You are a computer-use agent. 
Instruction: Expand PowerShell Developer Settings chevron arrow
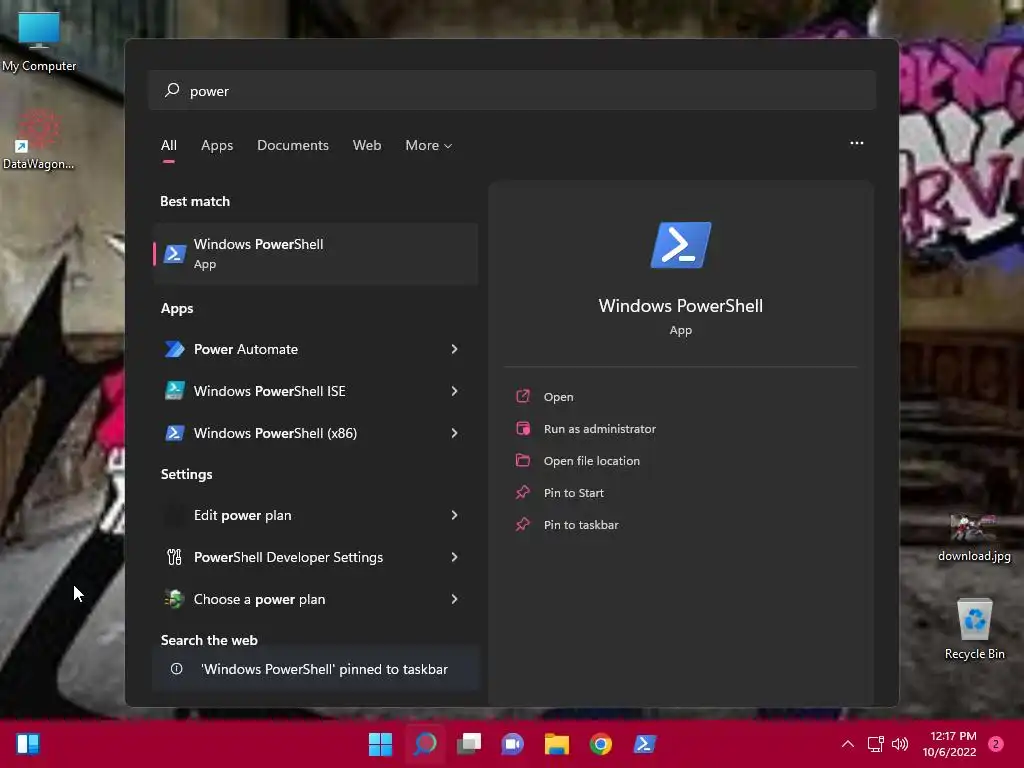coord(455,557)
